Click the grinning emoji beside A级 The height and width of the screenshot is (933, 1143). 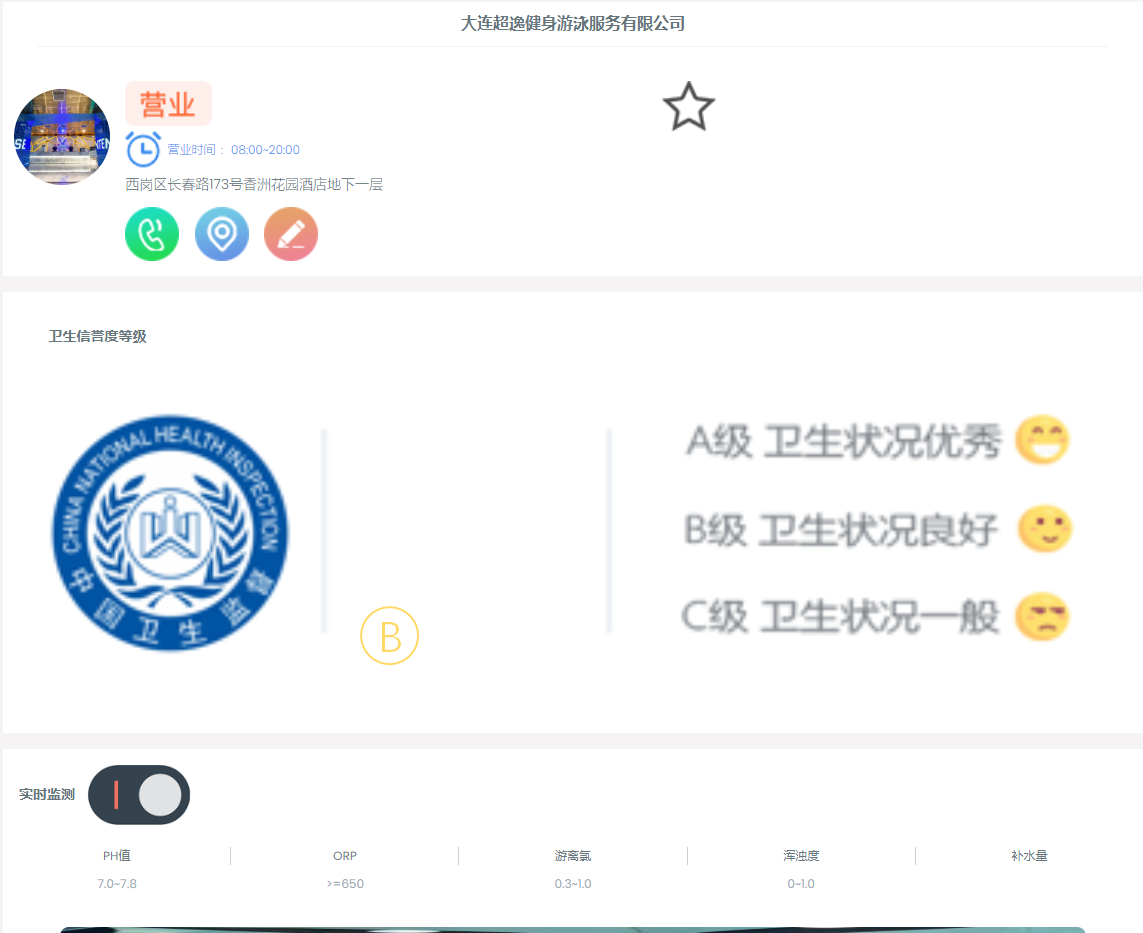(x=1042, y=440)
